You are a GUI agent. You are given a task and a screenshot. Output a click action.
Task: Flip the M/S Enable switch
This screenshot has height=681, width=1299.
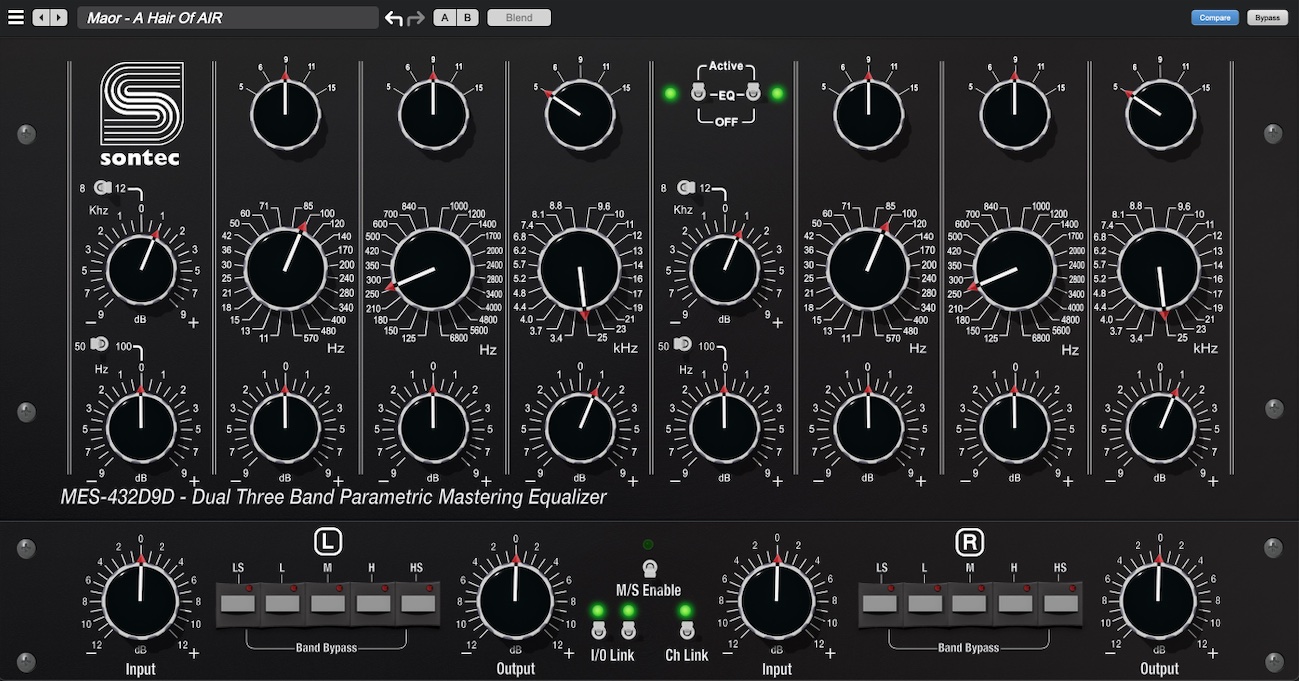pos(648,569)
